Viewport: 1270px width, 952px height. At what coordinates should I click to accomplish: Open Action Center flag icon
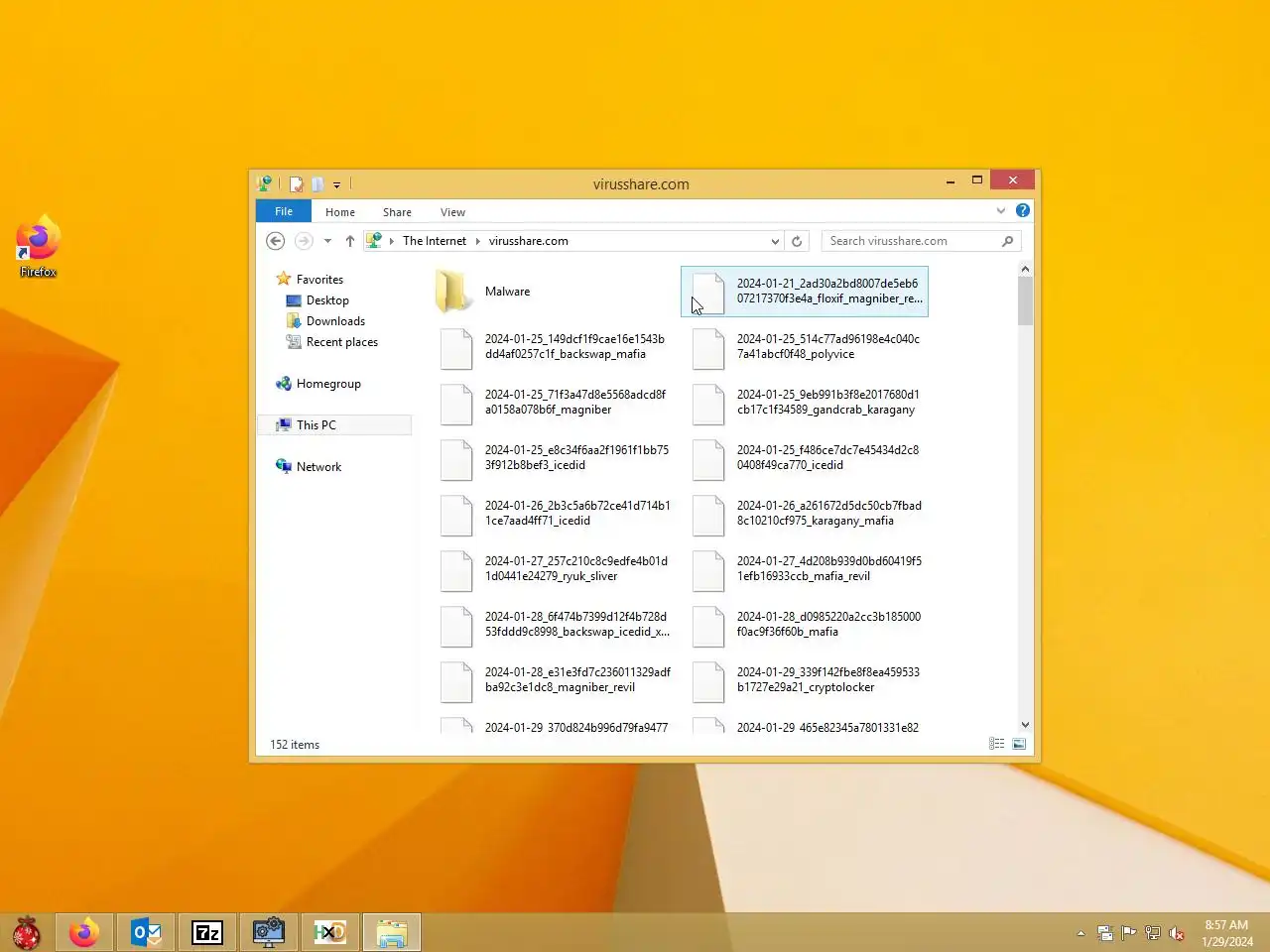pos(1129,933)
